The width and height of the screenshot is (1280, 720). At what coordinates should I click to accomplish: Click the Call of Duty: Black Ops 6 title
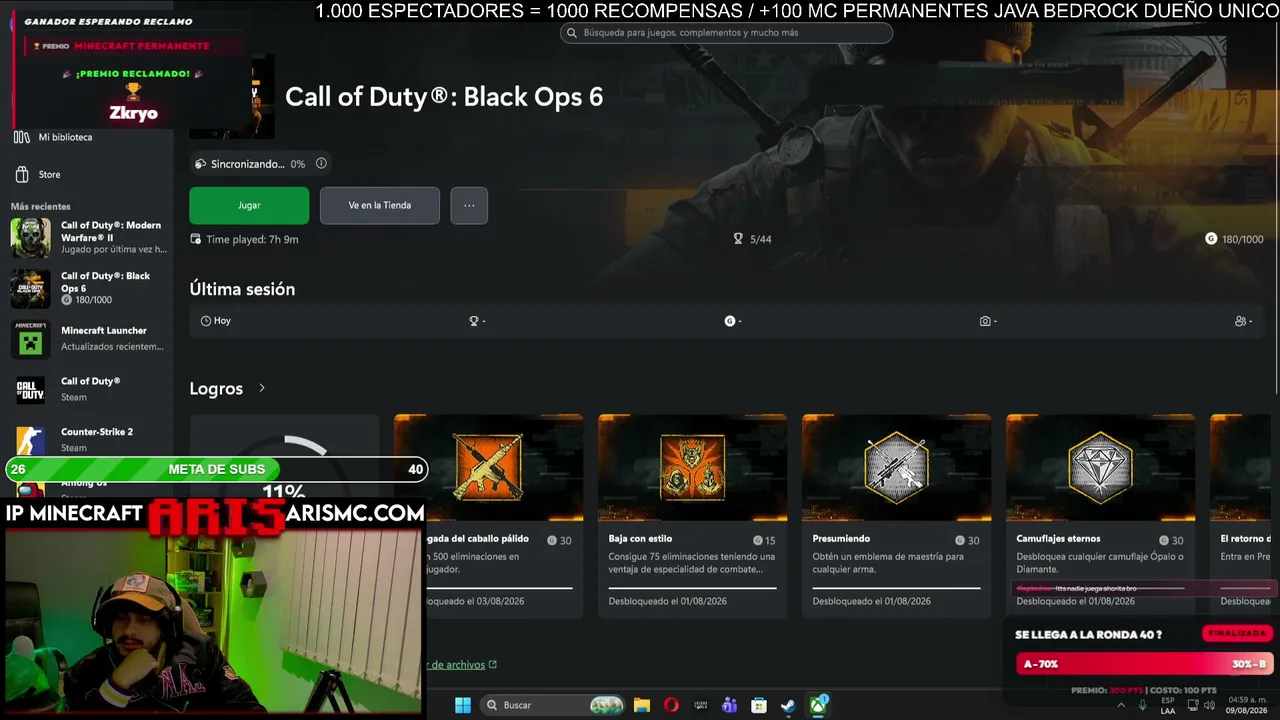[x=444, y=97]
